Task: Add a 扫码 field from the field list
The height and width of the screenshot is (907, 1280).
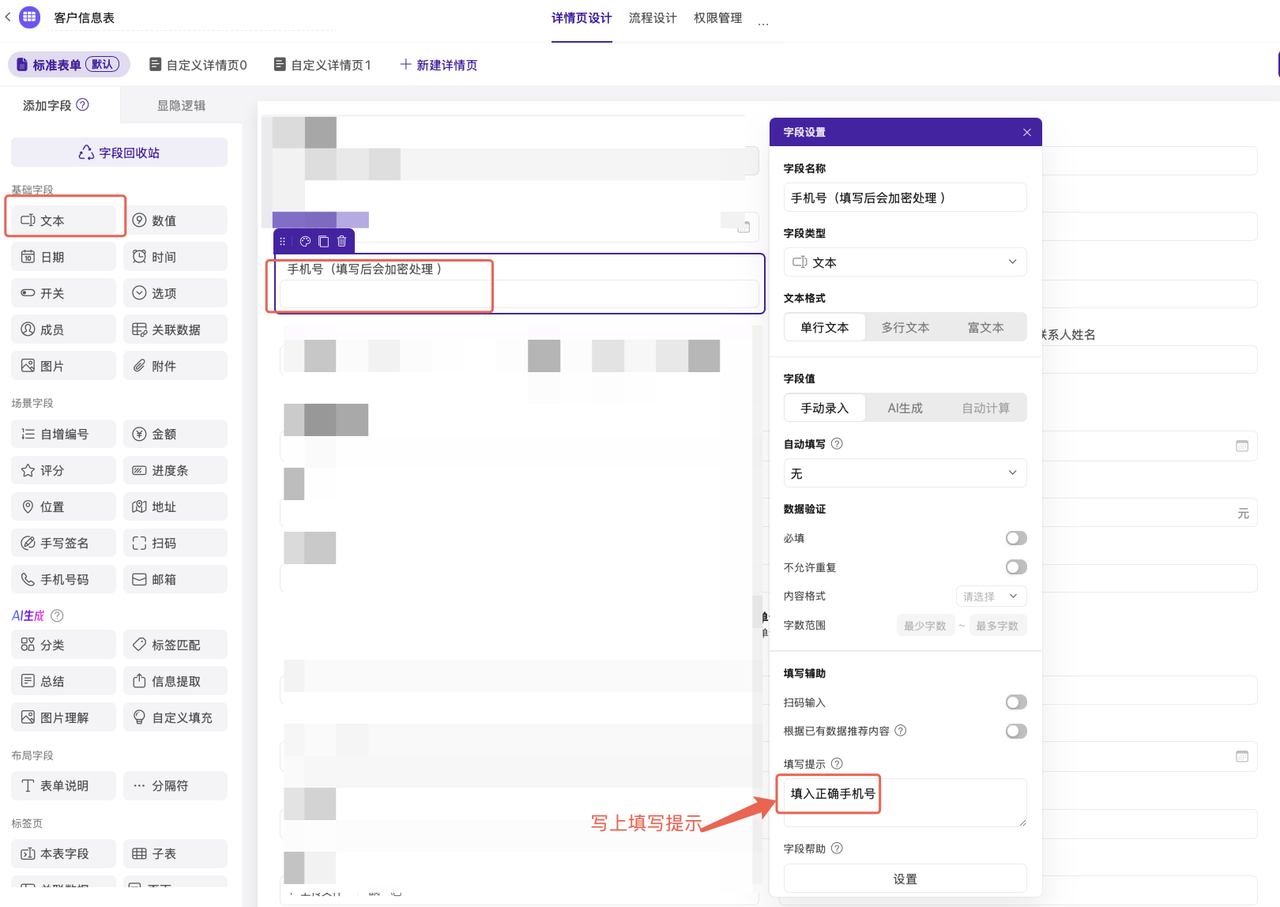Action: tap(175, 543)
